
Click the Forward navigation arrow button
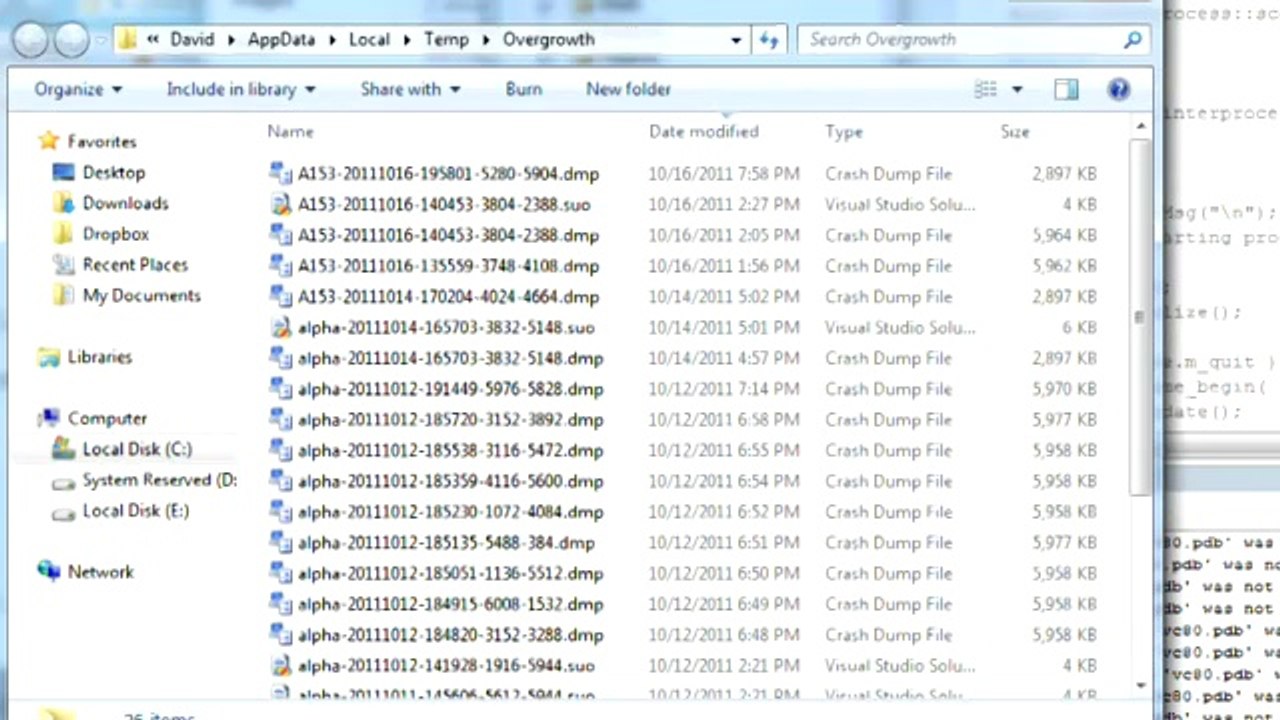pyautogui.click(x=72, y=39)
